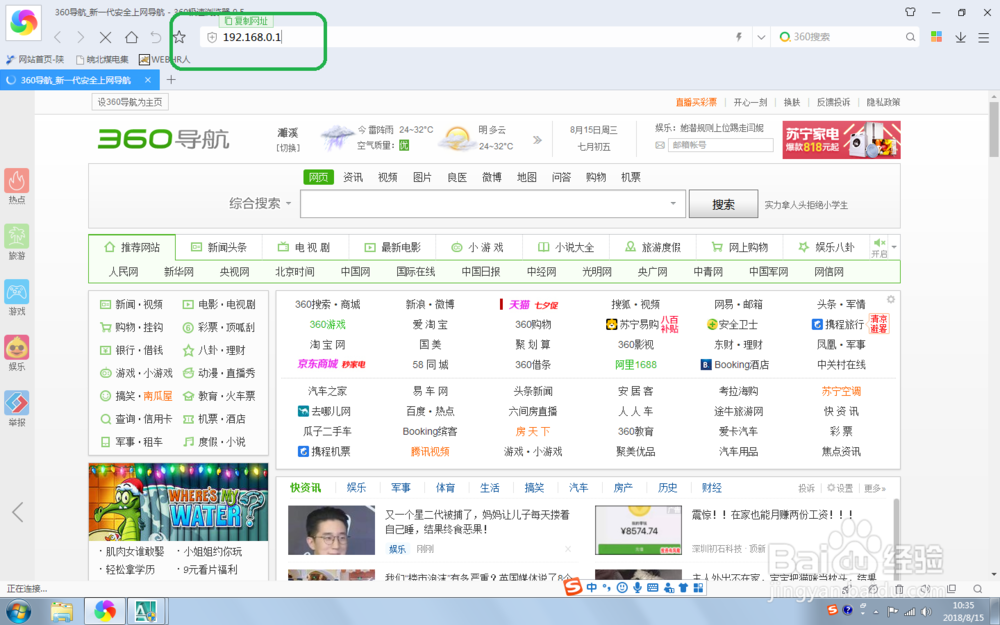Screen dimensions: 1000x625
Task: Open the site-grid settings gear icon
Action: pos(891,299)
